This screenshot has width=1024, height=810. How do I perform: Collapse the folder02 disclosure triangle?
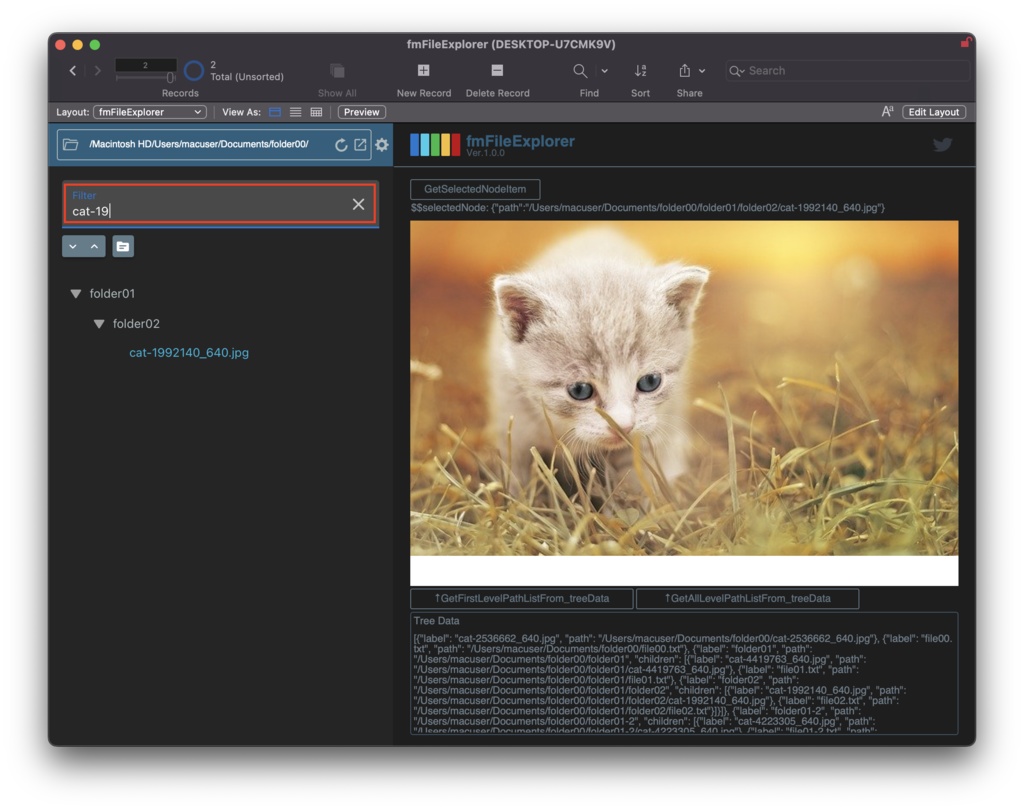point(98,323)
